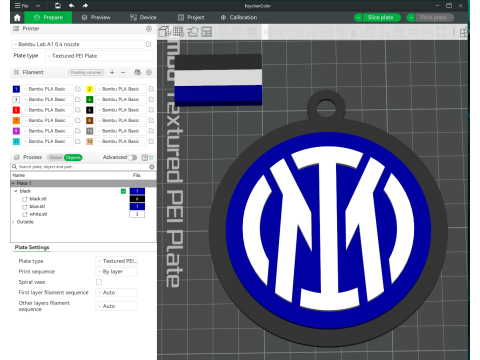Click the Add object cube icon
Viewport: 480px width, 360px height.
(x=164, y=32)
